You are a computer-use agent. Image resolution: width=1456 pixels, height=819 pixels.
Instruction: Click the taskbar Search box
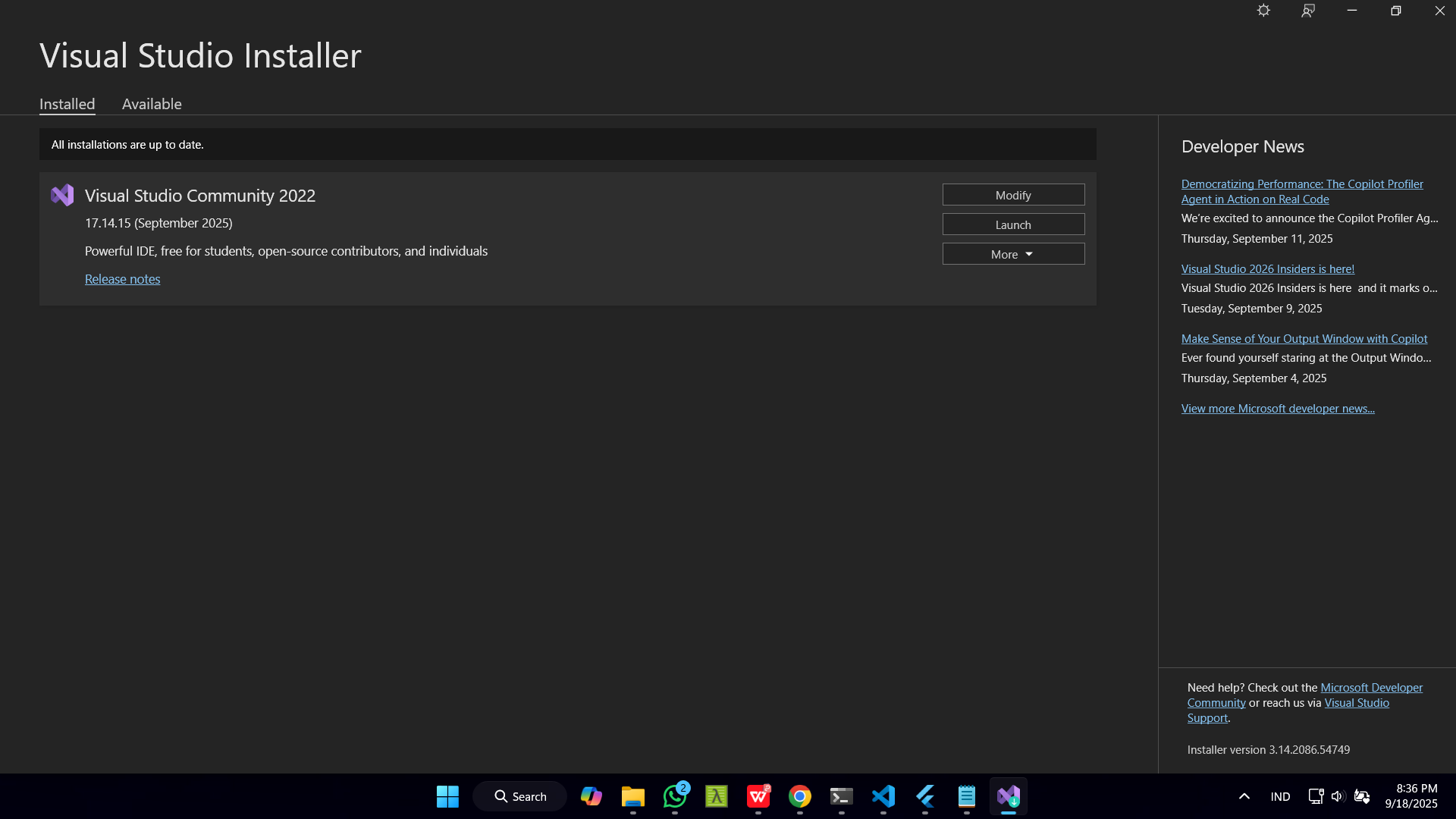point(520,796)
